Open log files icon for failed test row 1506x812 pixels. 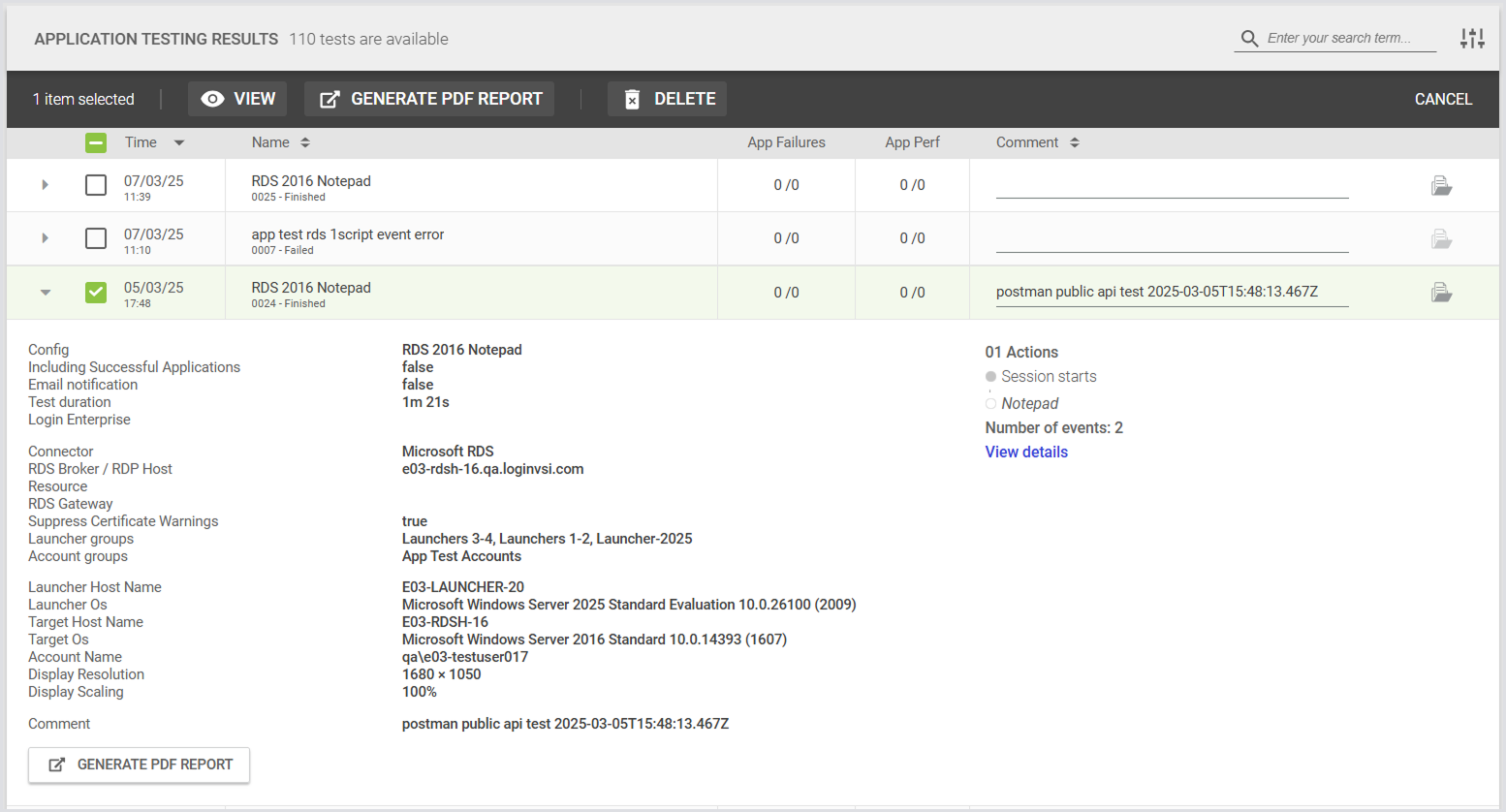click(1441, 239)
